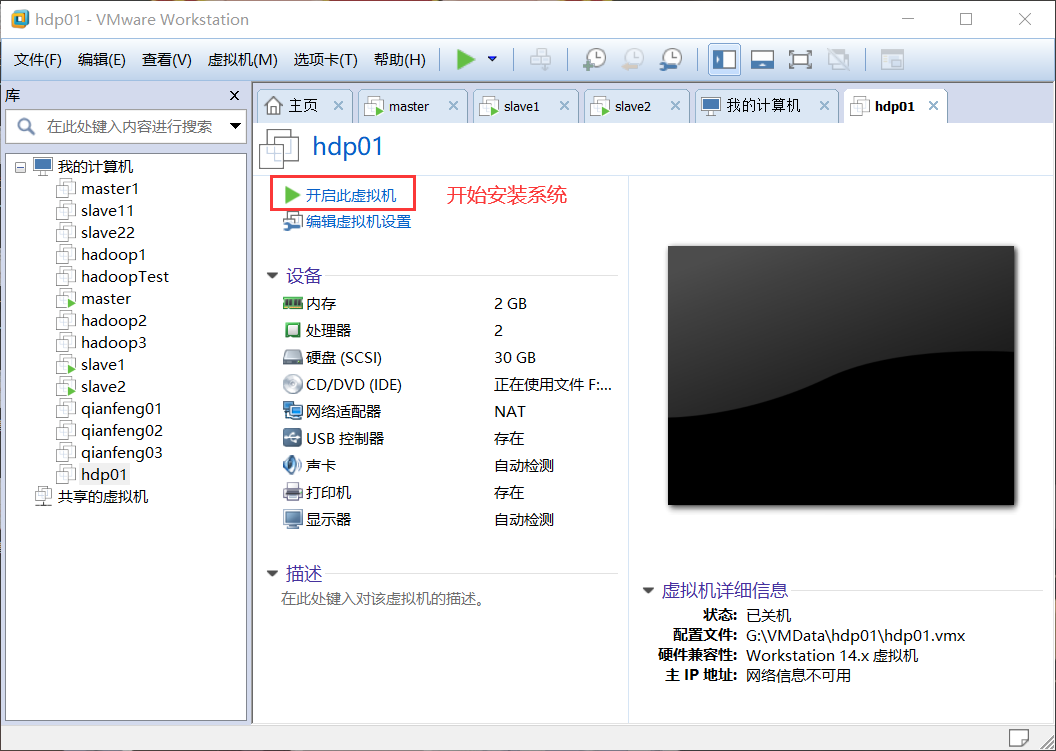Open the 虚拟机(M) menu
Image resolution: width=1056 pixels, height=751 pixels.
(242, 60)
